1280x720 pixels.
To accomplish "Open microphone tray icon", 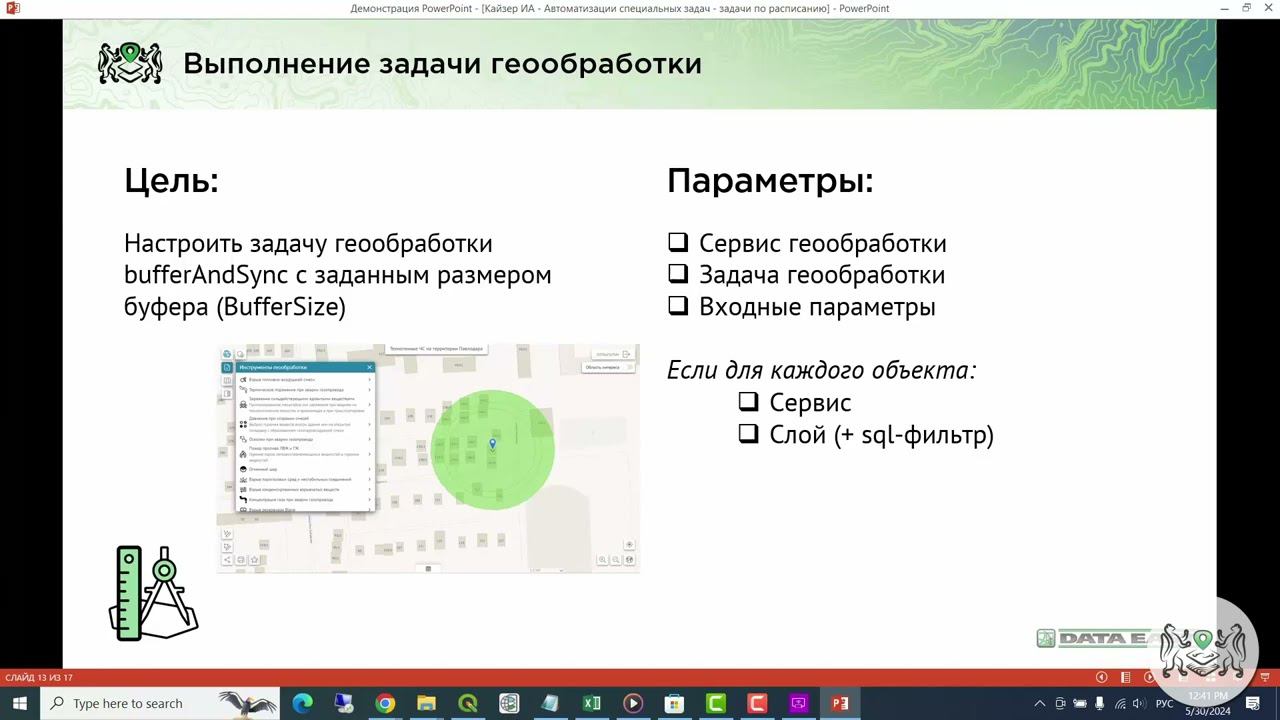I will coord(1100,704).
